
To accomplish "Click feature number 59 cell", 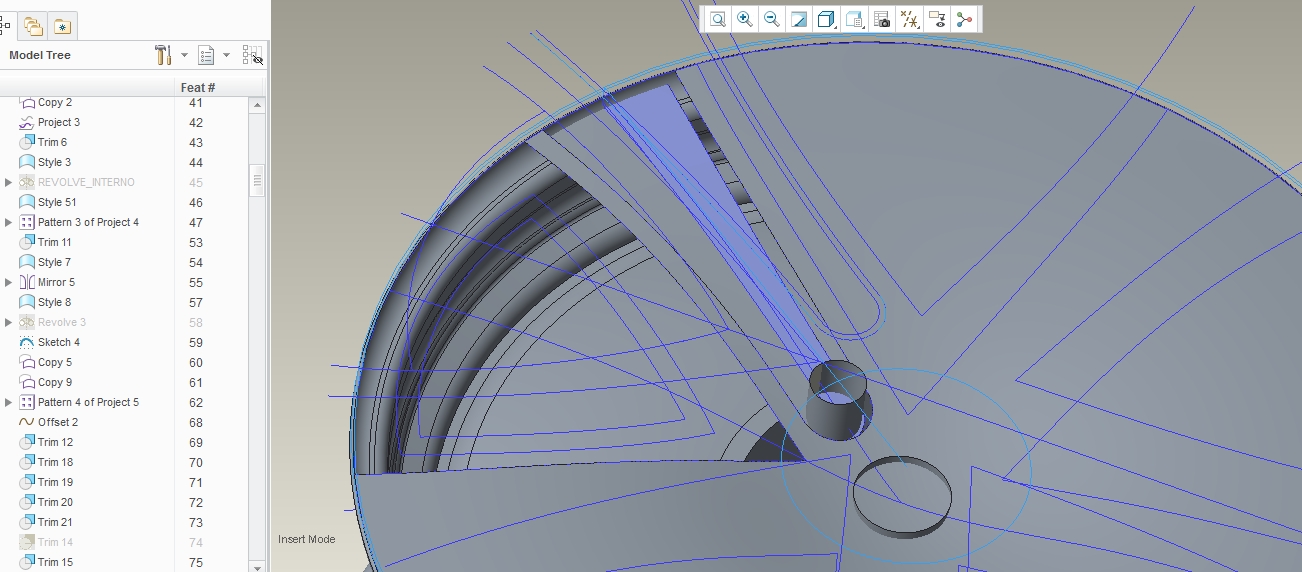I will (196, 342).
